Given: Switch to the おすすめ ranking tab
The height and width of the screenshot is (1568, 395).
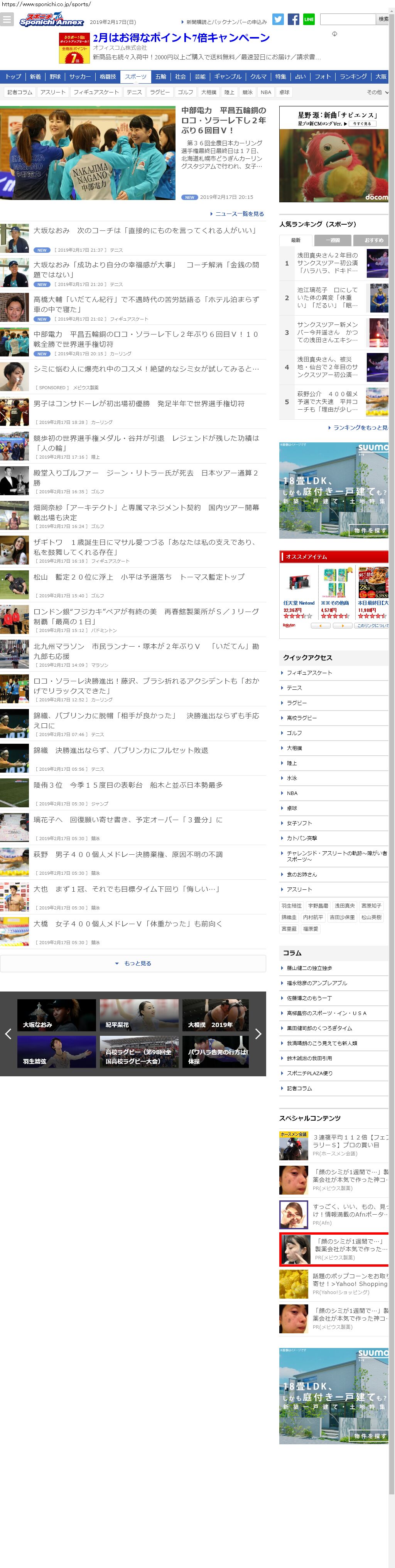Looking at the screenshot, I should [374, 240].
